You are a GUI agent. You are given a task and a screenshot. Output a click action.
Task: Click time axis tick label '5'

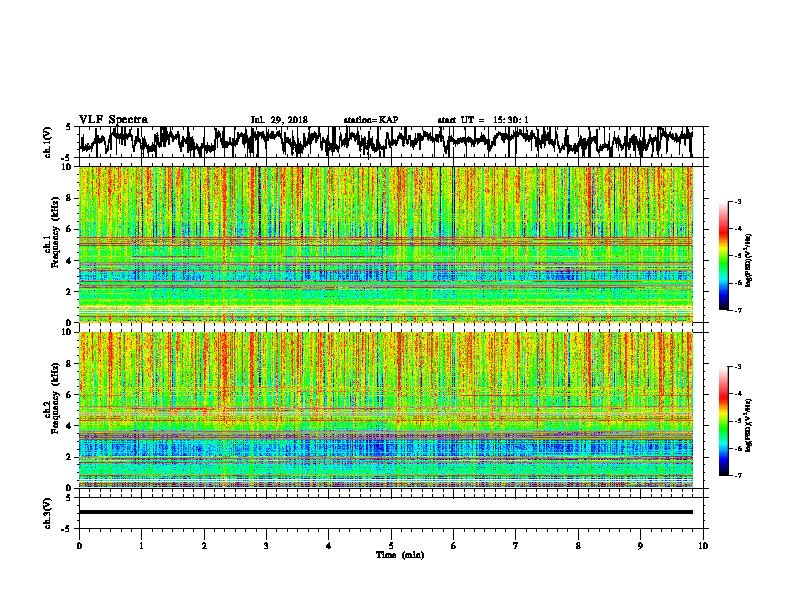391,545
